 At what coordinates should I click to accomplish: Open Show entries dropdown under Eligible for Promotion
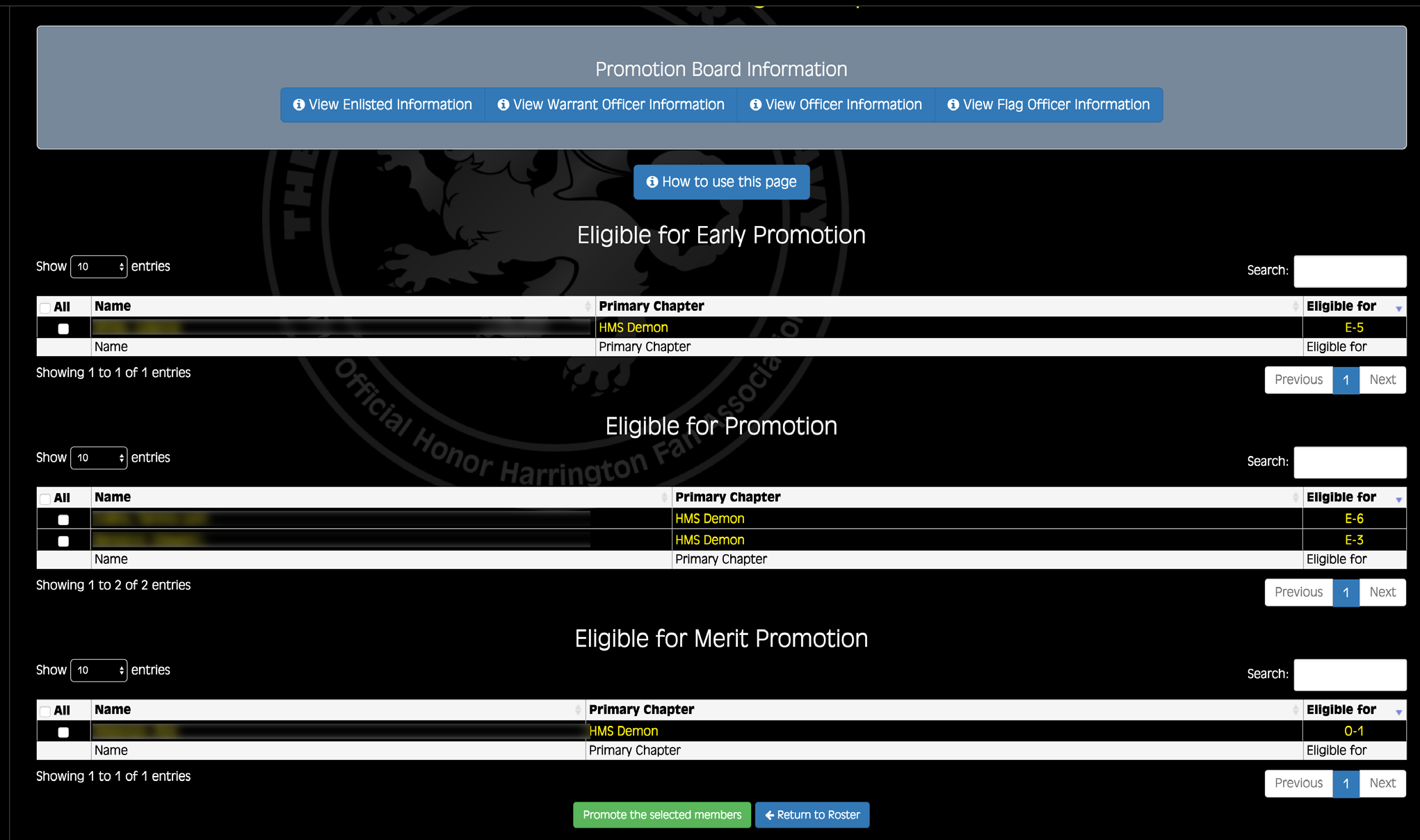point(99,458)
